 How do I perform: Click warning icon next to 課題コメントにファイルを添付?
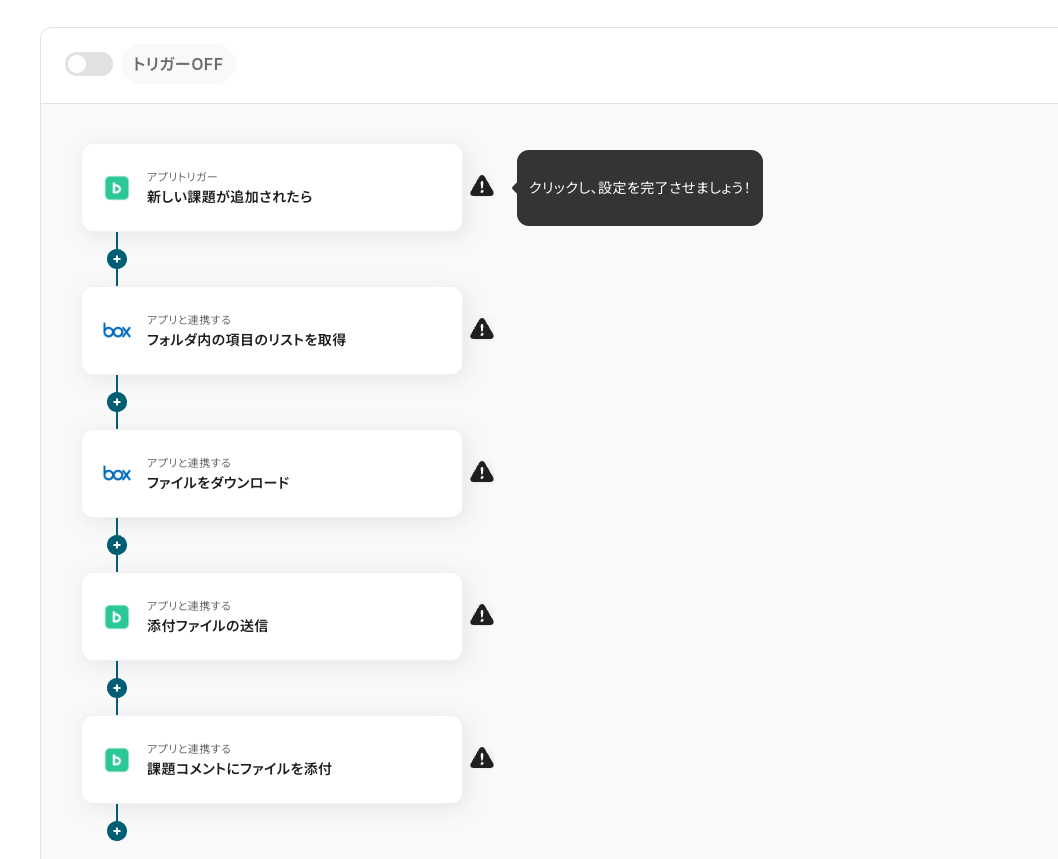[x=482, y=758]
